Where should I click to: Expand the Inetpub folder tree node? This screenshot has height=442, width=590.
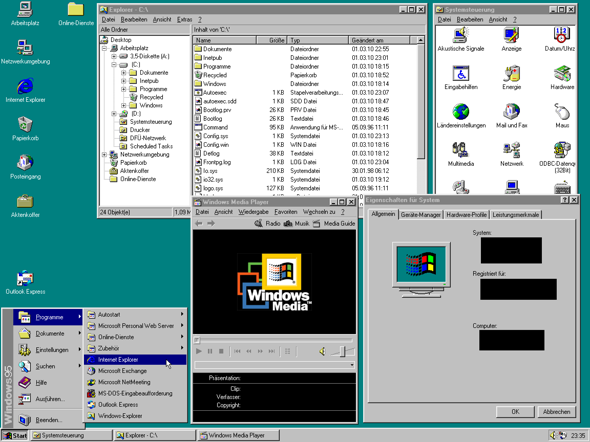tap(123, 81)
